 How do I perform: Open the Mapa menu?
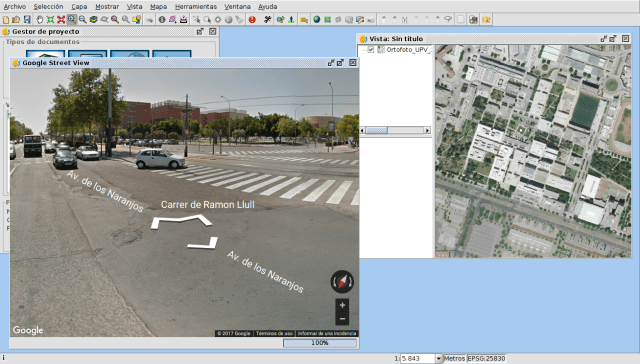pyautogui.click(x=158, y=7)
